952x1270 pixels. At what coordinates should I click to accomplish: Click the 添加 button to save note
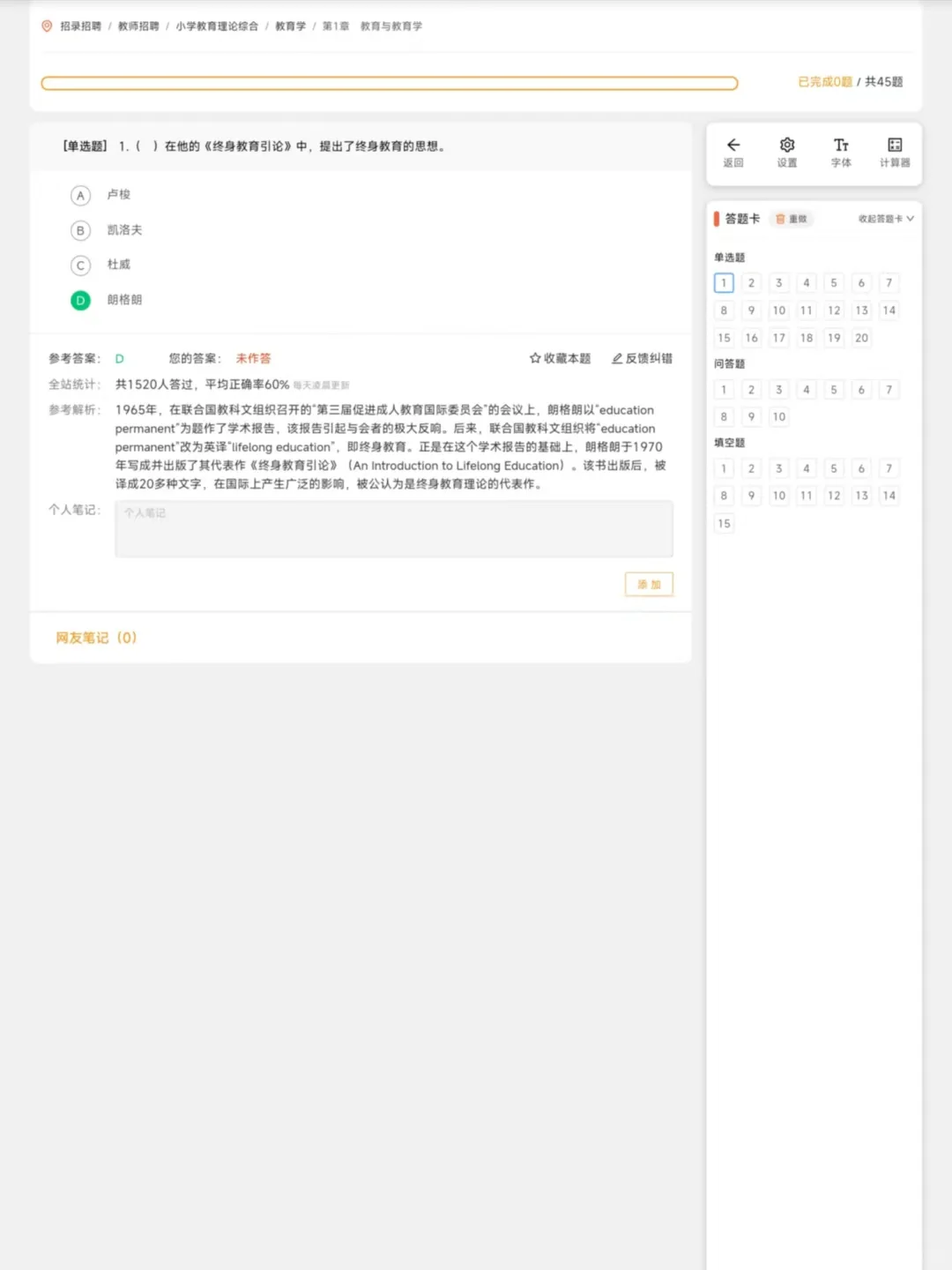[x=648, y=584]
